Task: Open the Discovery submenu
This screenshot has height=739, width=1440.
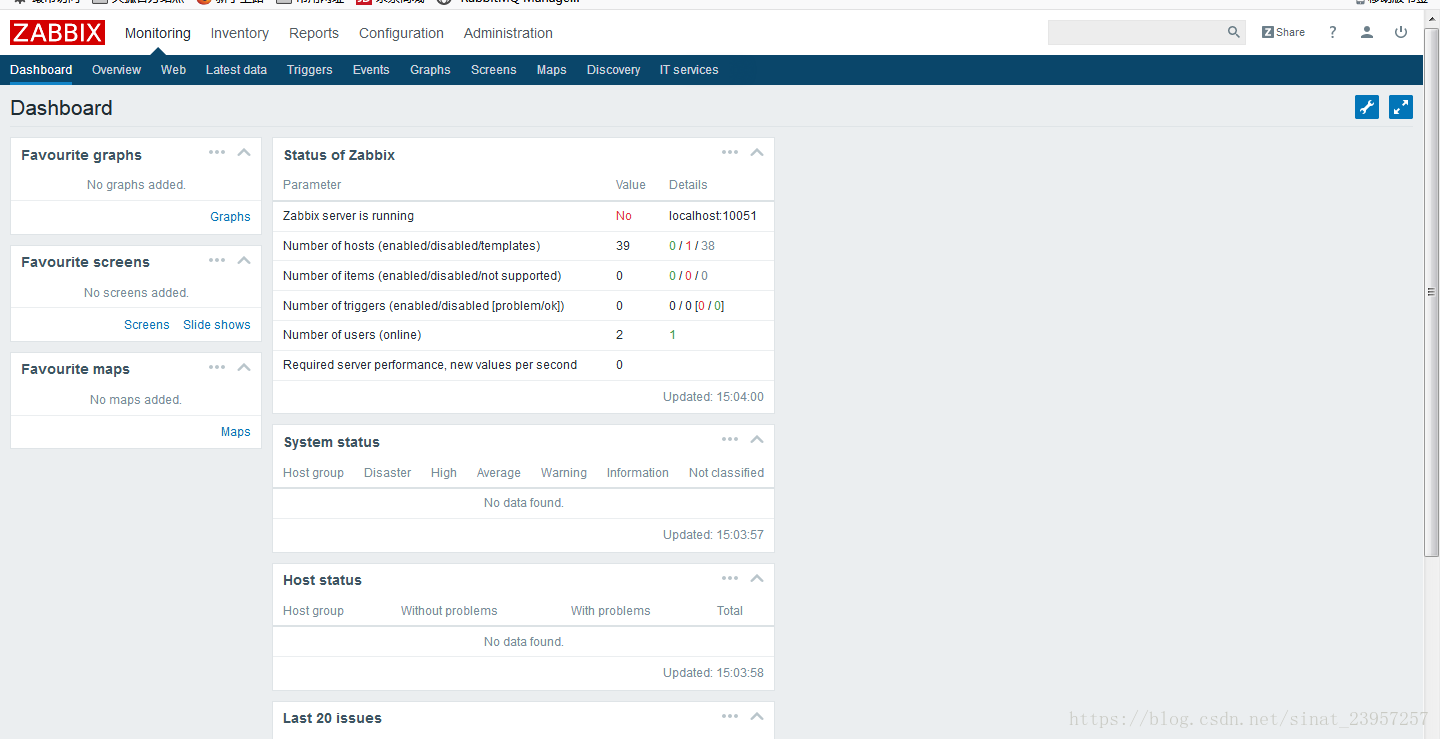Action: 613,70
